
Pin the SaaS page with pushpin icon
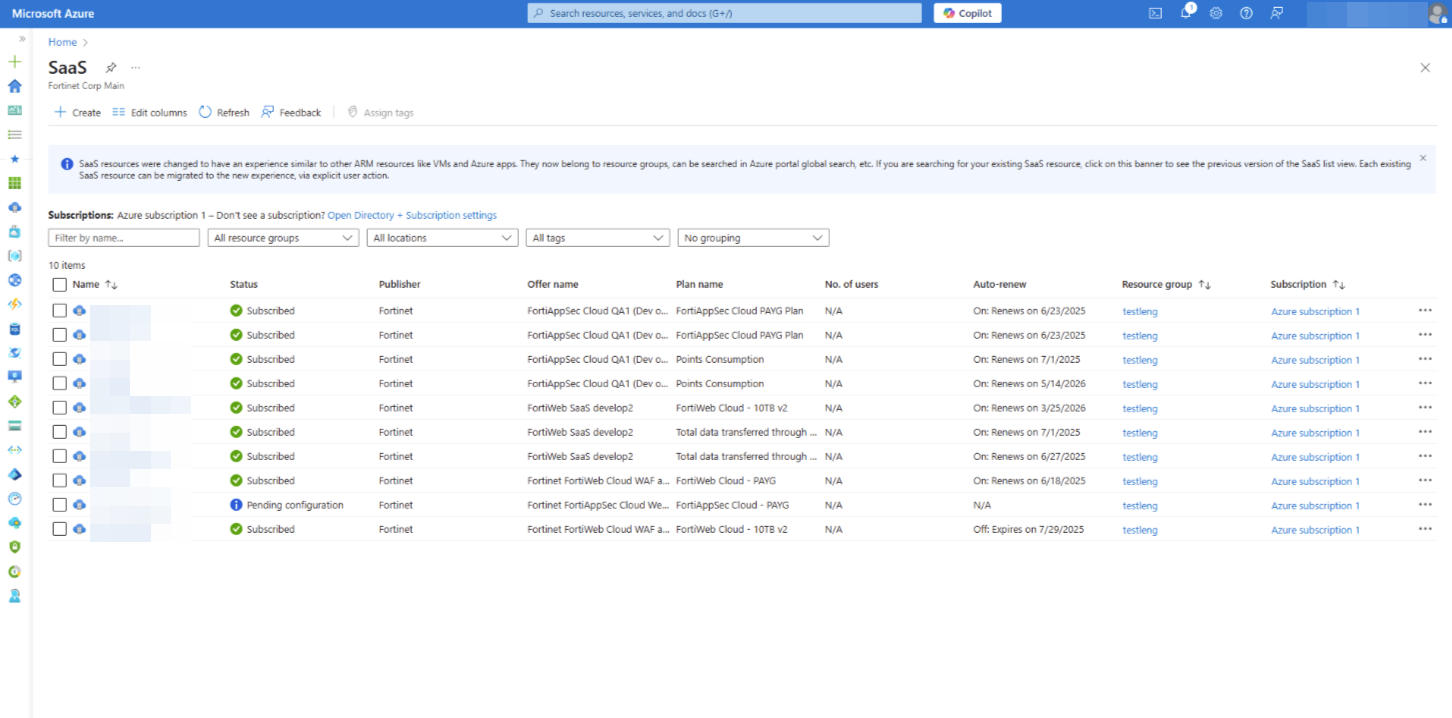tap(111, 67)
